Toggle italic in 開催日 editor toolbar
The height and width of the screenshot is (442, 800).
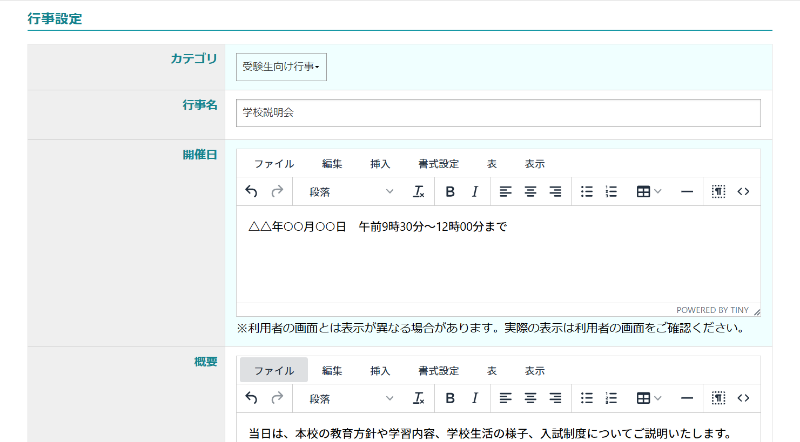(x=475, y=192)
